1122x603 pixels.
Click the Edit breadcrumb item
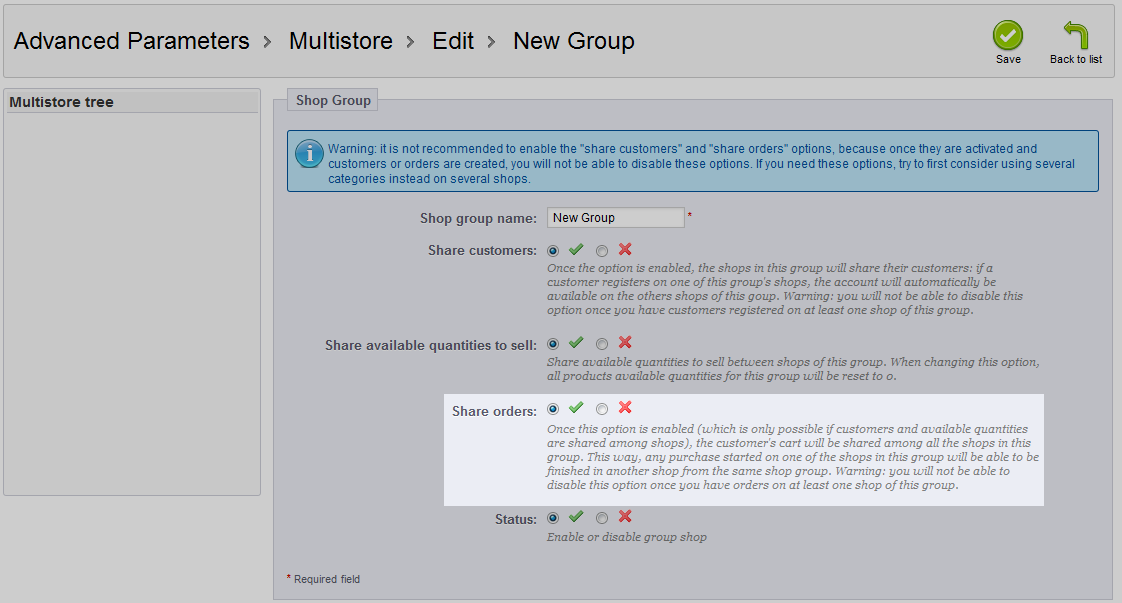click(453, 41)
